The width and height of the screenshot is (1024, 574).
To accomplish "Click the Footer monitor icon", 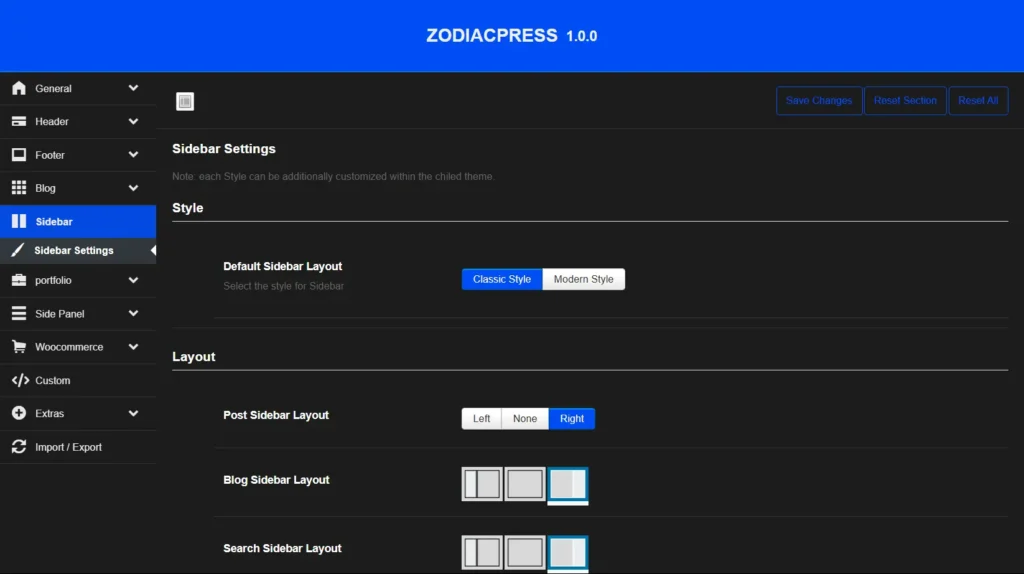I will (x=18, y=155).
